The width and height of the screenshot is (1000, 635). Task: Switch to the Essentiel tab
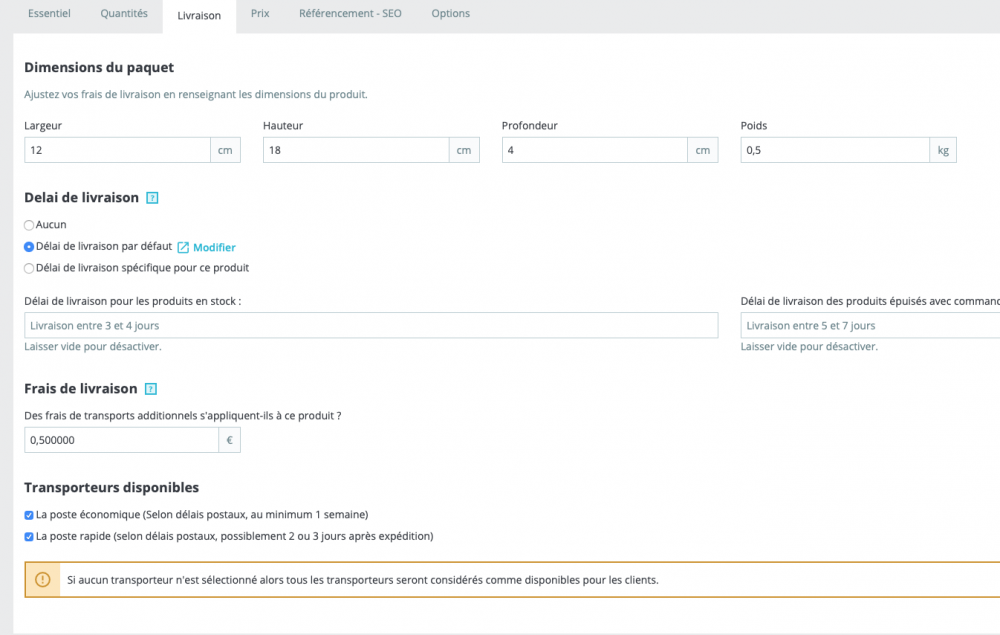tap(49, 13)
